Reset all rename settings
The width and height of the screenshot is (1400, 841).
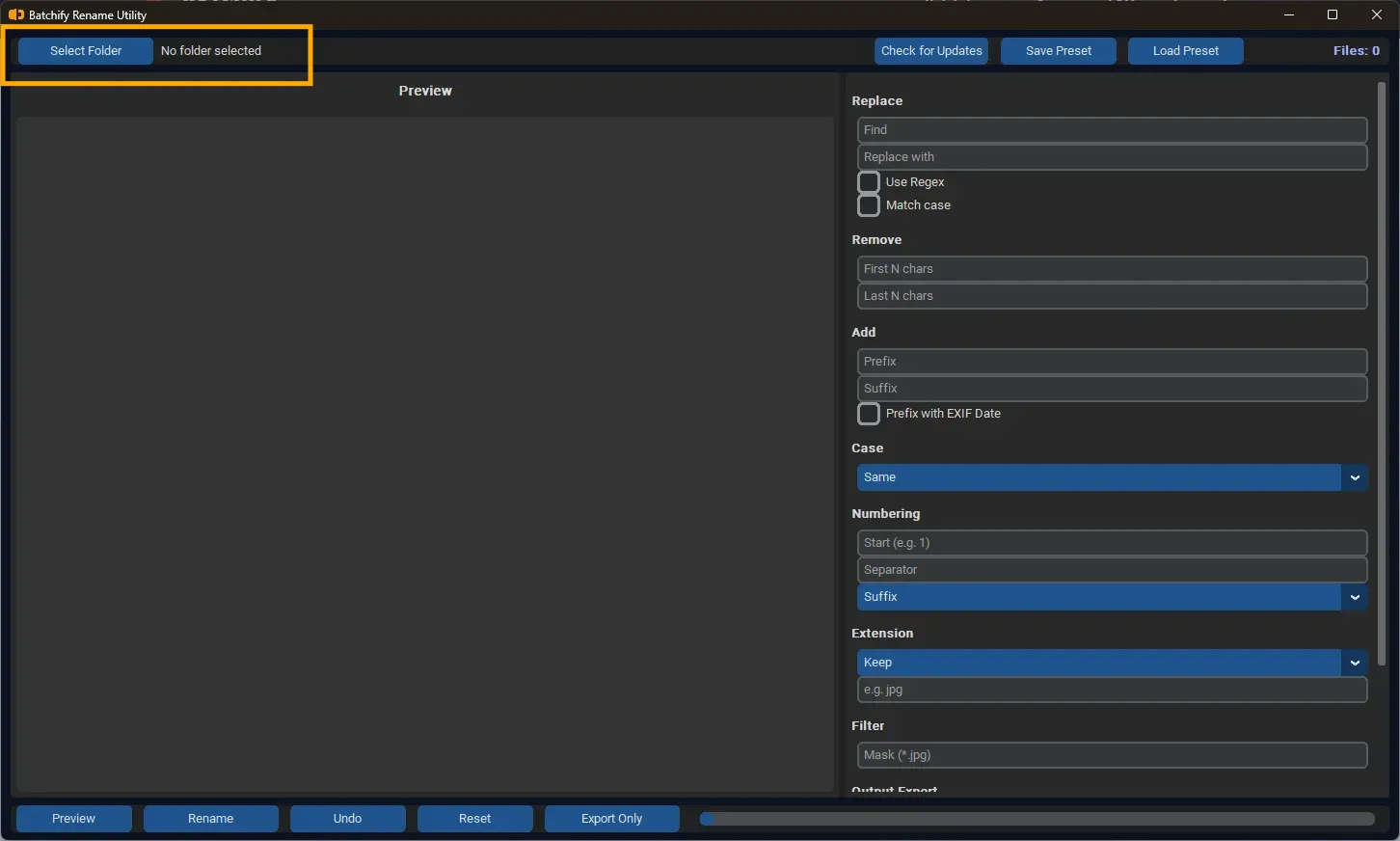tap(474, 818)
